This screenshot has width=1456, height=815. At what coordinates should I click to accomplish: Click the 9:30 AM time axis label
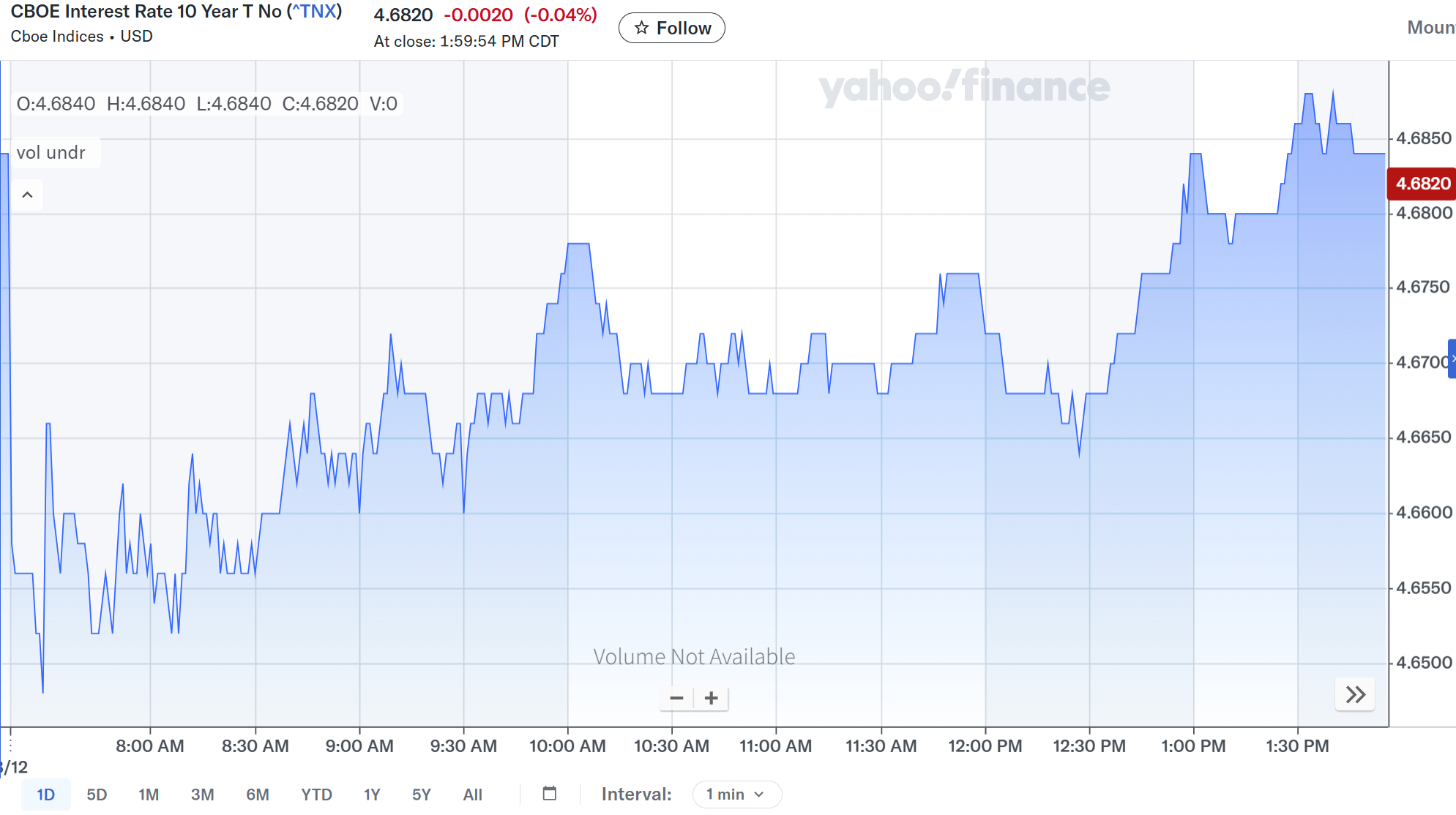463,746
